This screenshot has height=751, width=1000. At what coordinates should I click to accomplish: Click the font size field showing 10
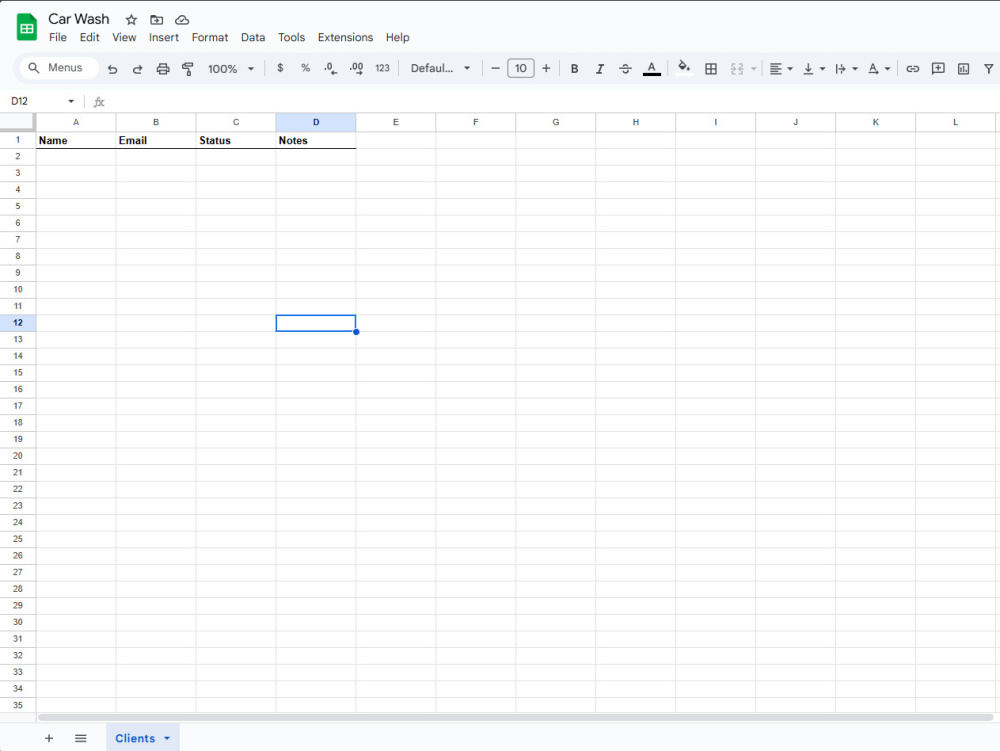tap(520, 68)
